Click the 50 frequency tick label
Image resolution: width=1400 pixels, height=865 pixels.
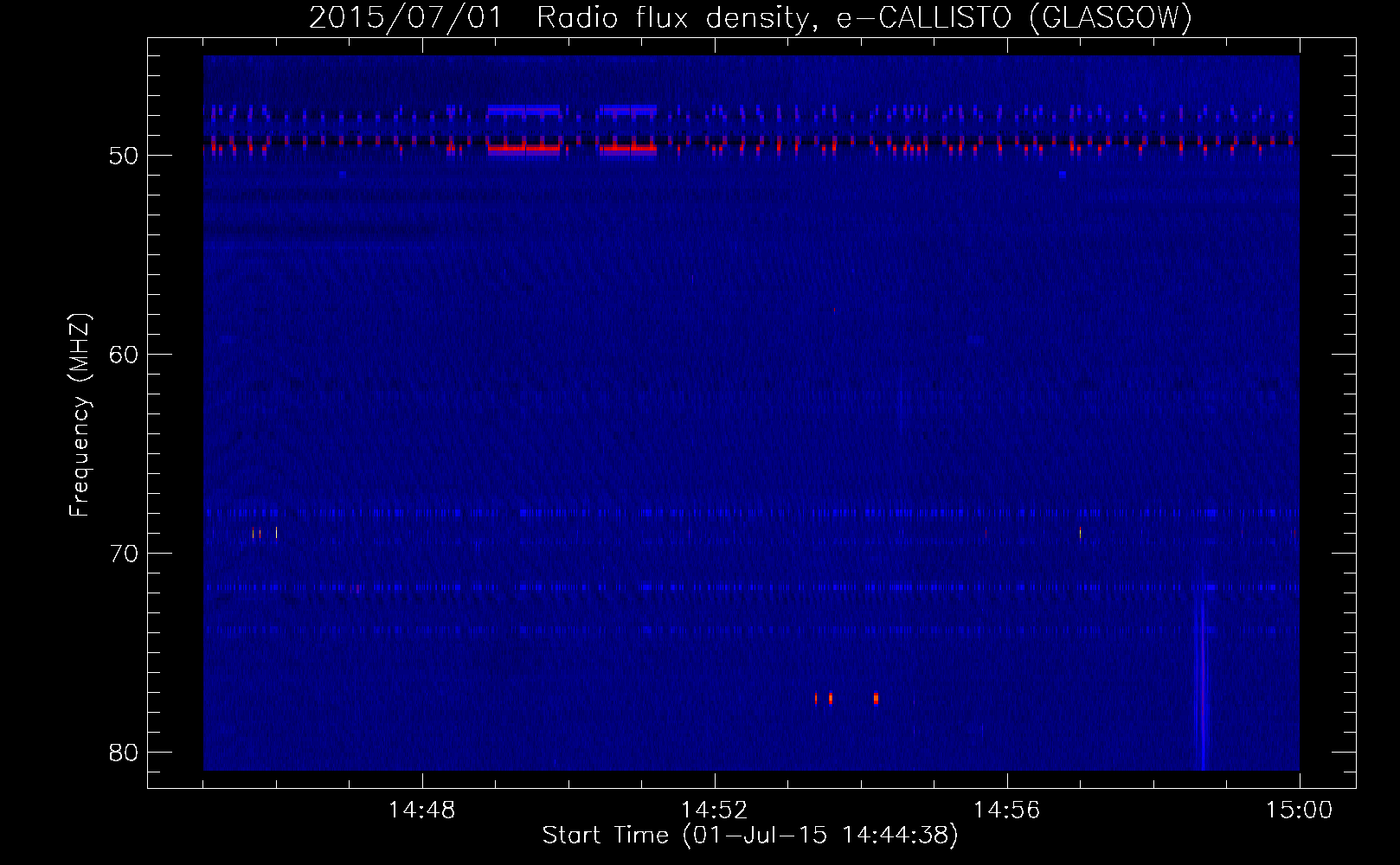125,156
